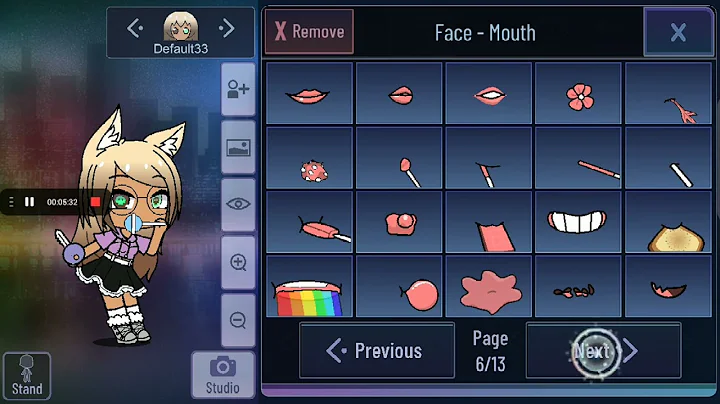
Task: Choose the bubble gum balloon mouth
Action: 399,286
